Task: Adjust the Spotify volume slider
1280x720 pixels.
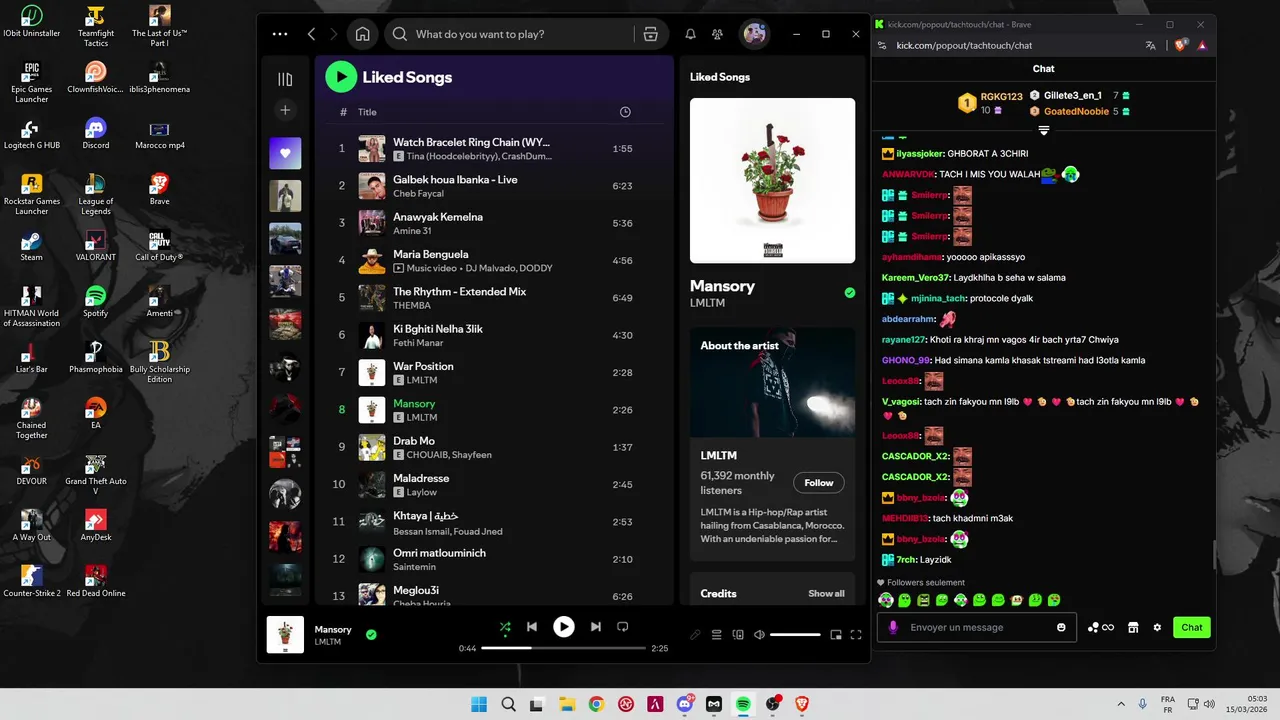Action: pos(795,634)
